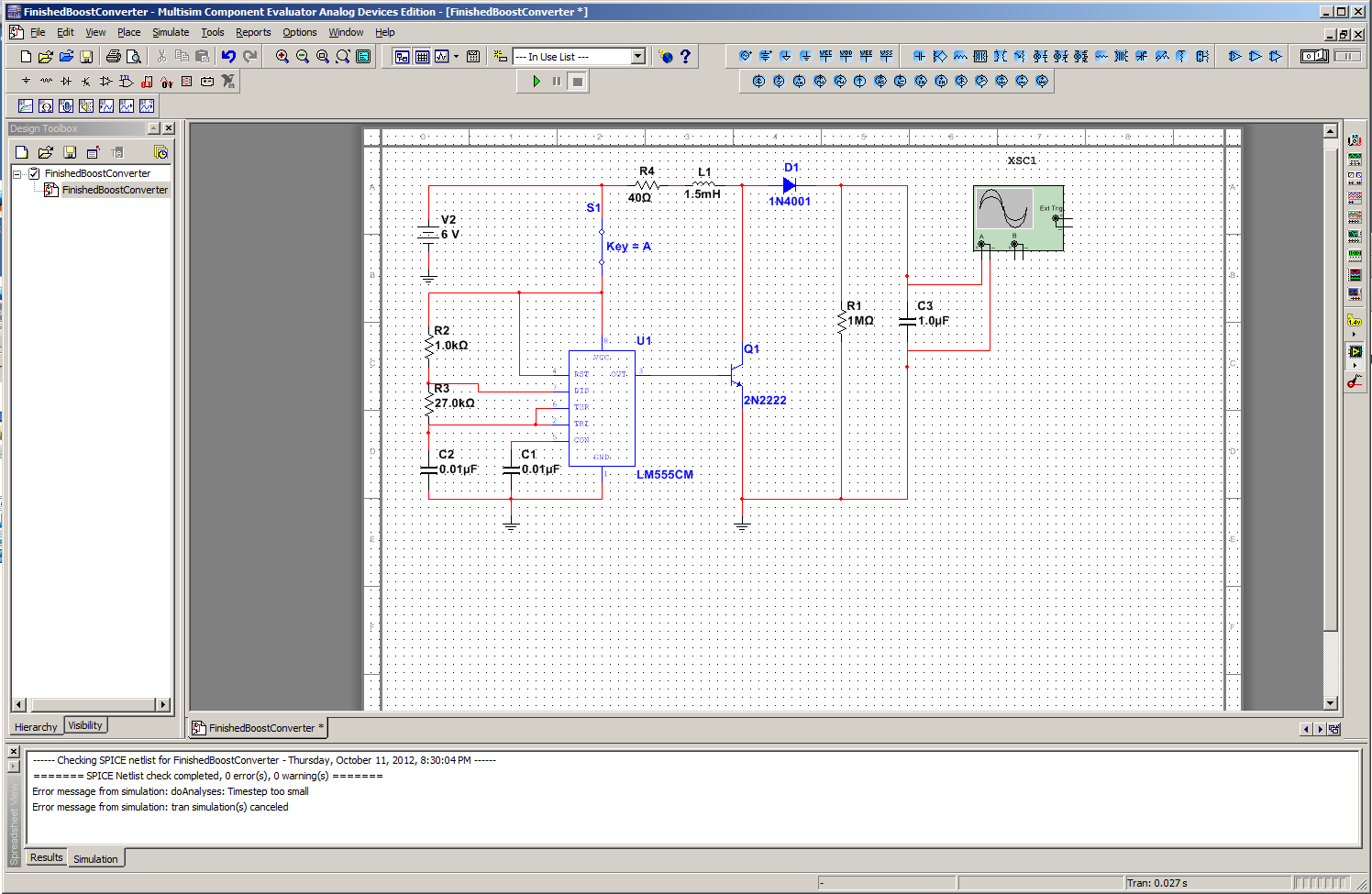The image size is (1372, 894).
Task: Switch to the Results tab
Action: pos(46,858)
